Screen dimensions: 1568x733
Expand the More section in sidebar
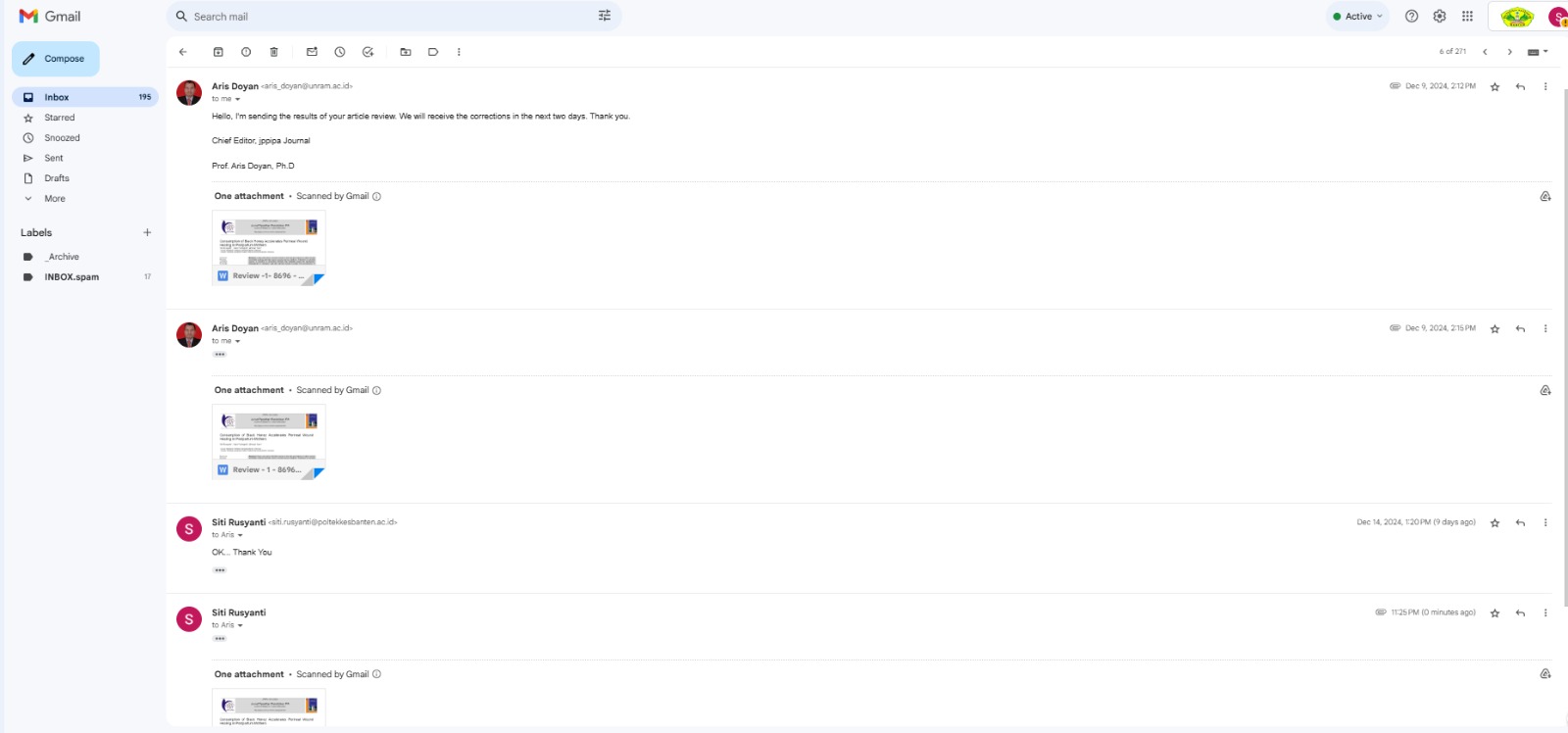coord(55,199)
